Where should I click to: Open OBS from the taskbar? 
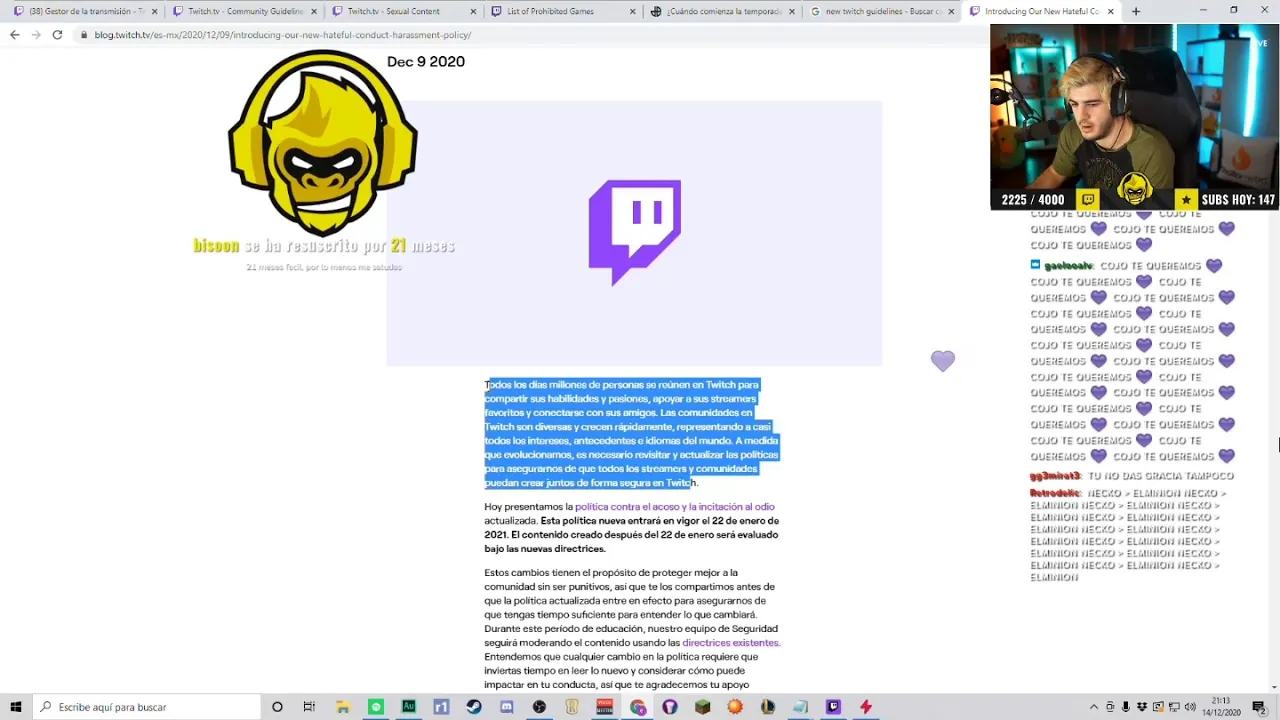click(x=539, y=707)
